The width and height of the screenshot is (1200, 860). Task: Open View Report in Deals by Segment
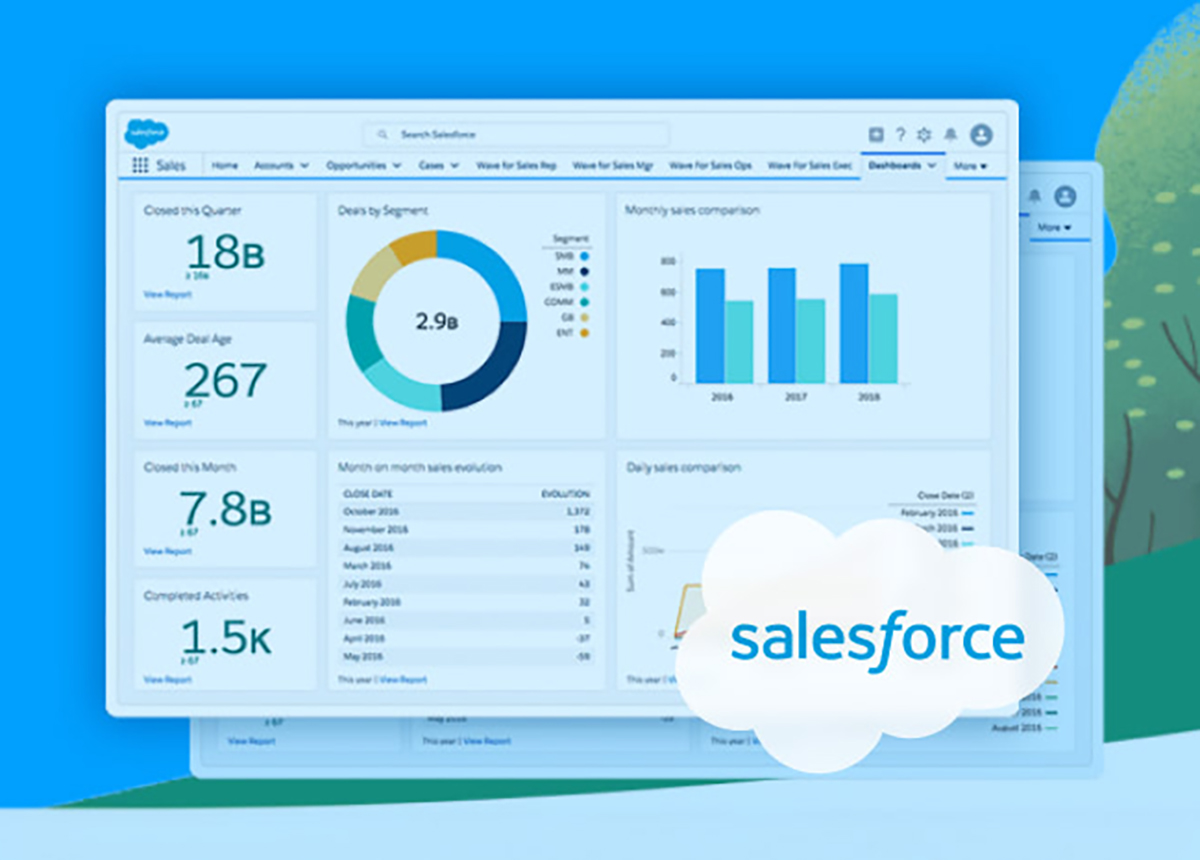click(x=403, y=423)
